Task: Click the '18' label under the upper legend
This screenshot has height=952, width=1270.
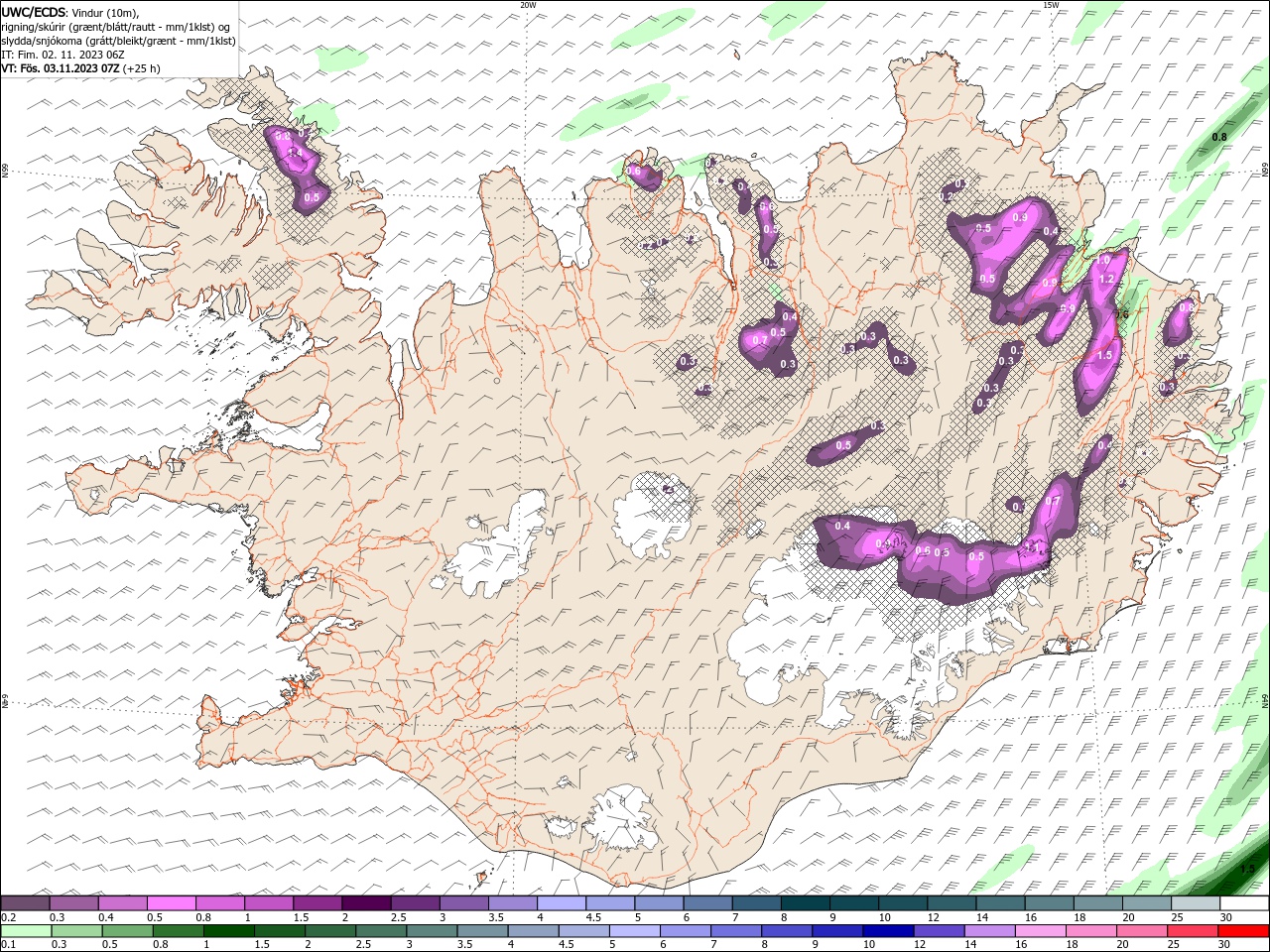Action: 1080,917
